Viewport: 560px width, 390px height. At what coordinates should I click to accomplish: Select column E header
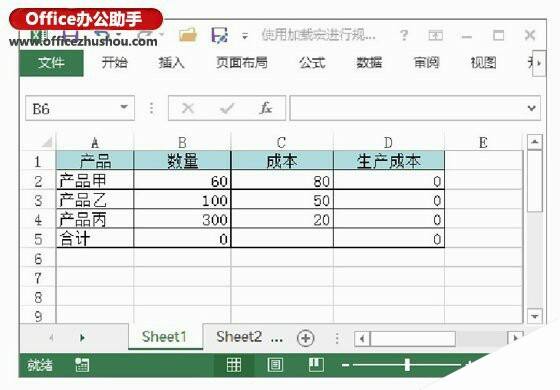pyautogui.click(x=484, y=143)
